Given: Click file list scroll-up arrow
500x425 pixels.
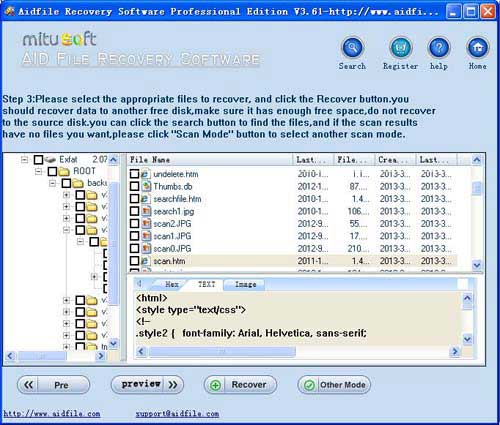Looking at the screenshot, I should click(x=477, y=160).
